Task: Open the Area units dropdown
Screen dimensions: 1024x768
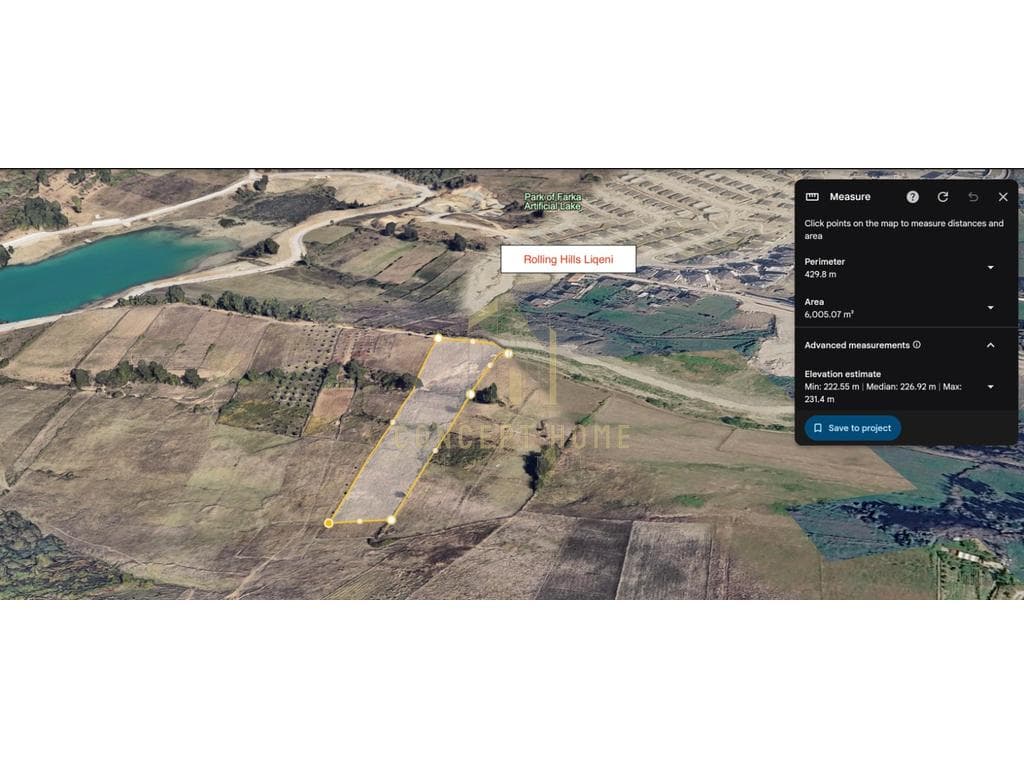Action: pos(991,308)
